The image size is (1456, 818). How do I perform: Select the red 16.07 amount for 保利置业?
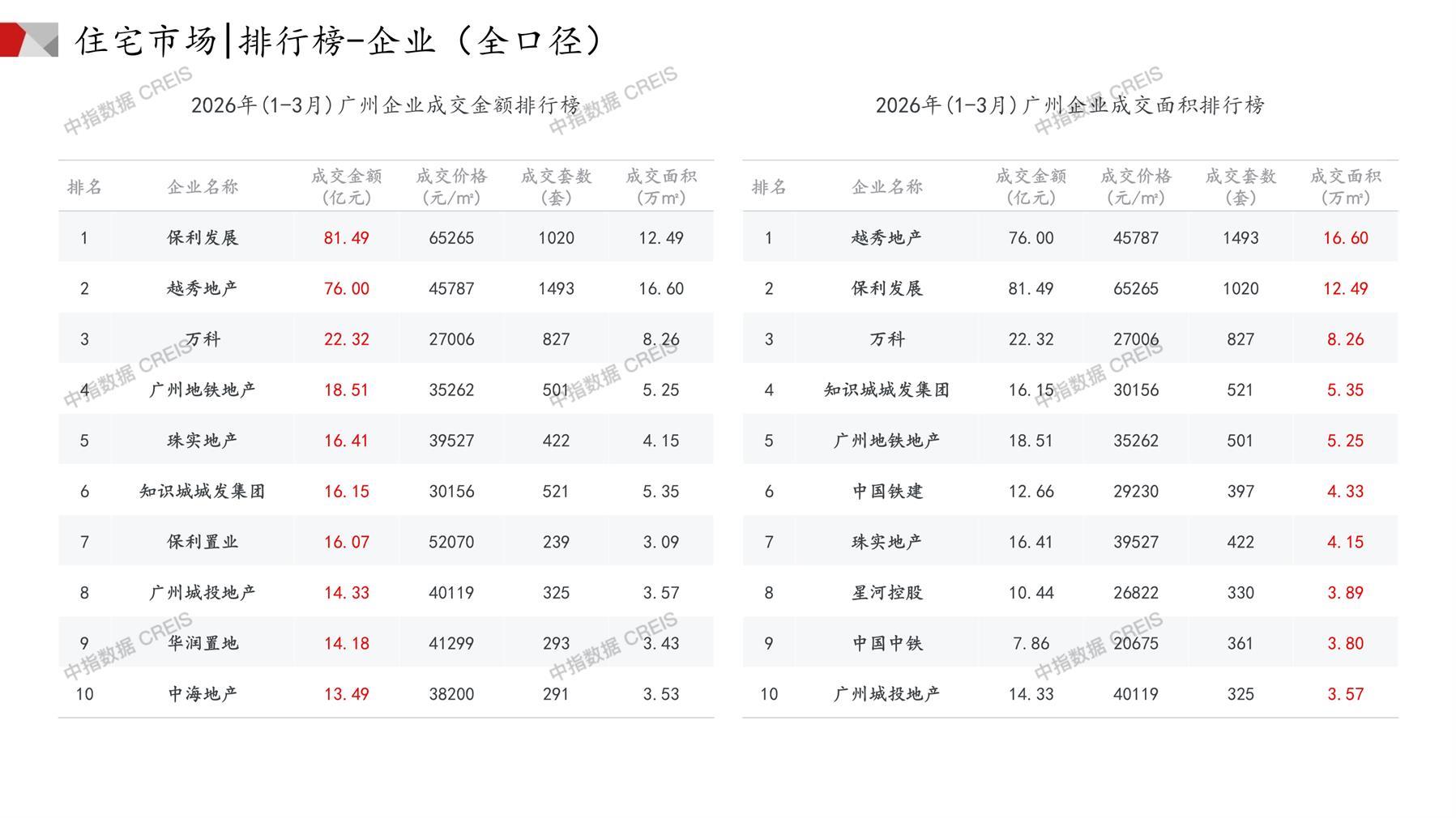click(346, 542)
